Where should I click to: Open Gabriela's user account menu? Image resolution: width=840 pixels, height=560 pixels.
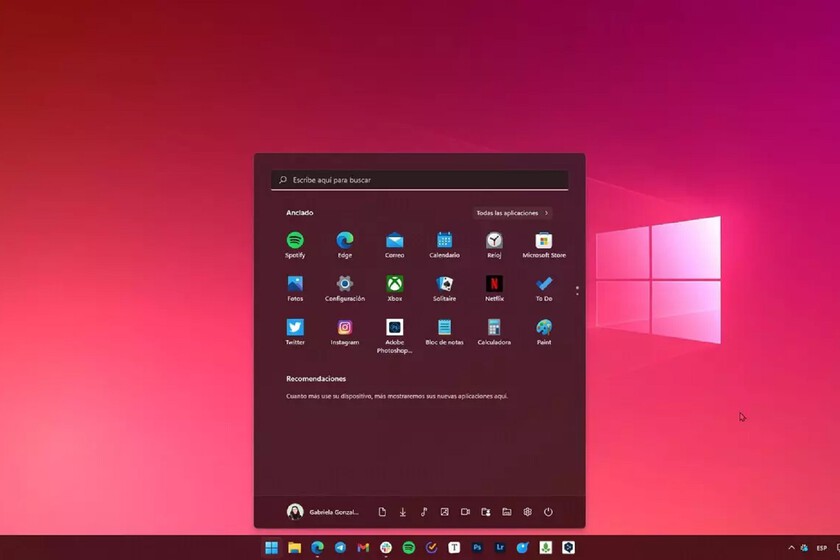[323, 512]
